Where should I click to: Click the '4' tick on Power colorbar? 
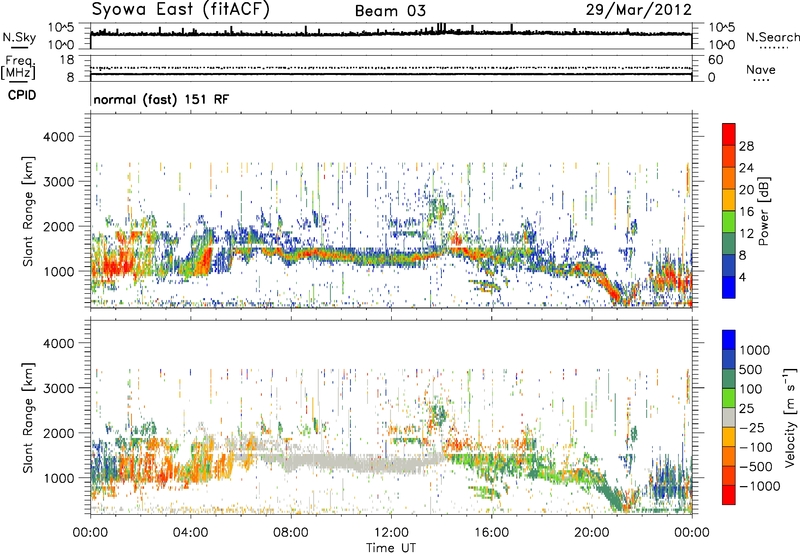(x=743, y=277)
